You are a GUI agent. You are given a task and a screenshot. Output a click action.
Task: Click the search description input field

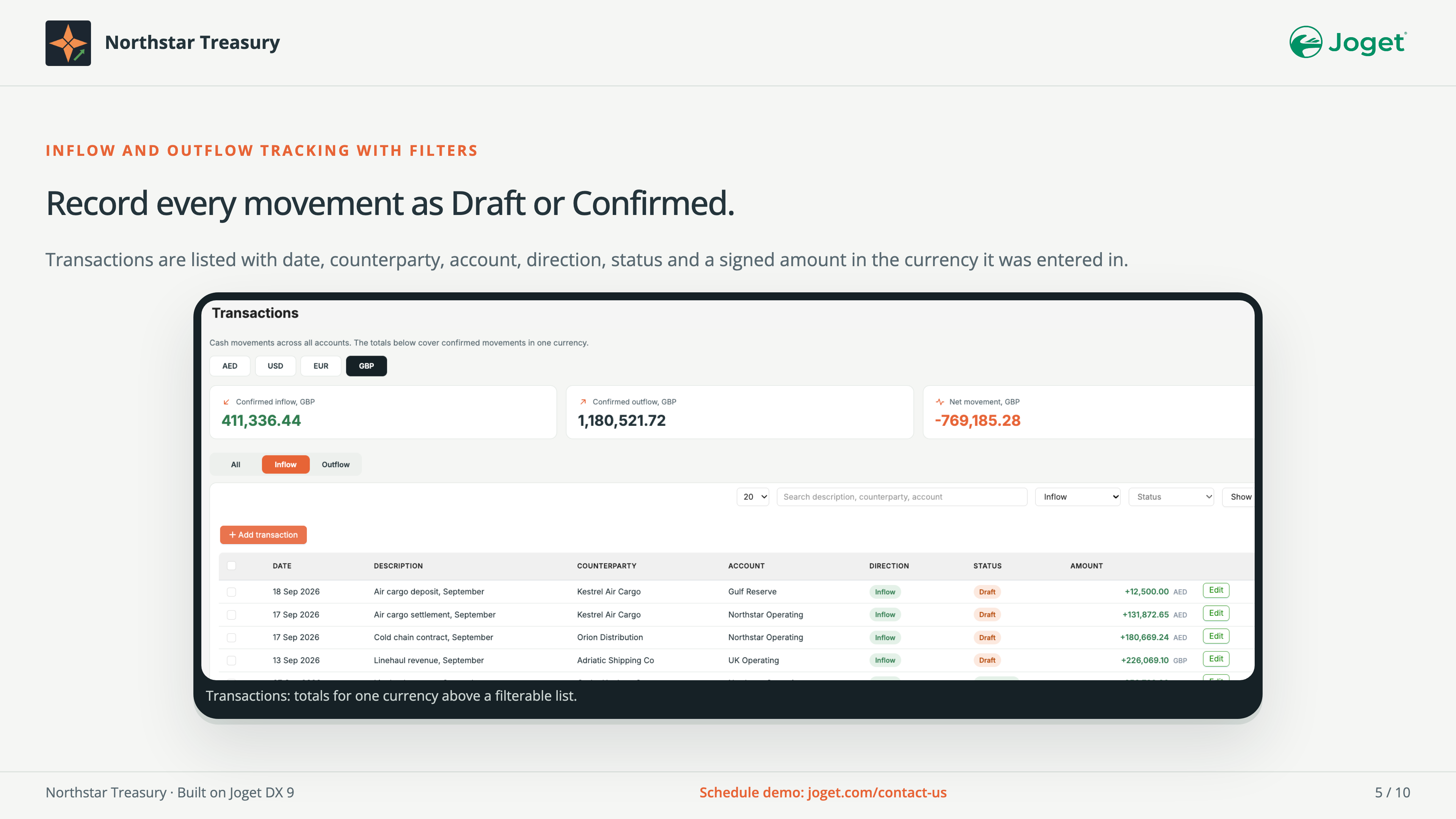(x=902, y=497)
